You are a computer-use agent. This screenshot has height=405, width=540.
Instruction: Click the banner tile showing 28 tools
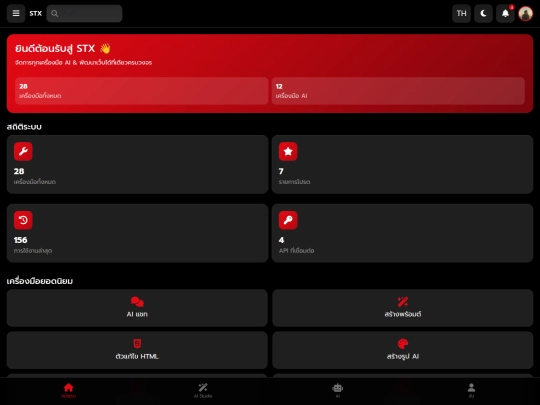click(142, 91)
